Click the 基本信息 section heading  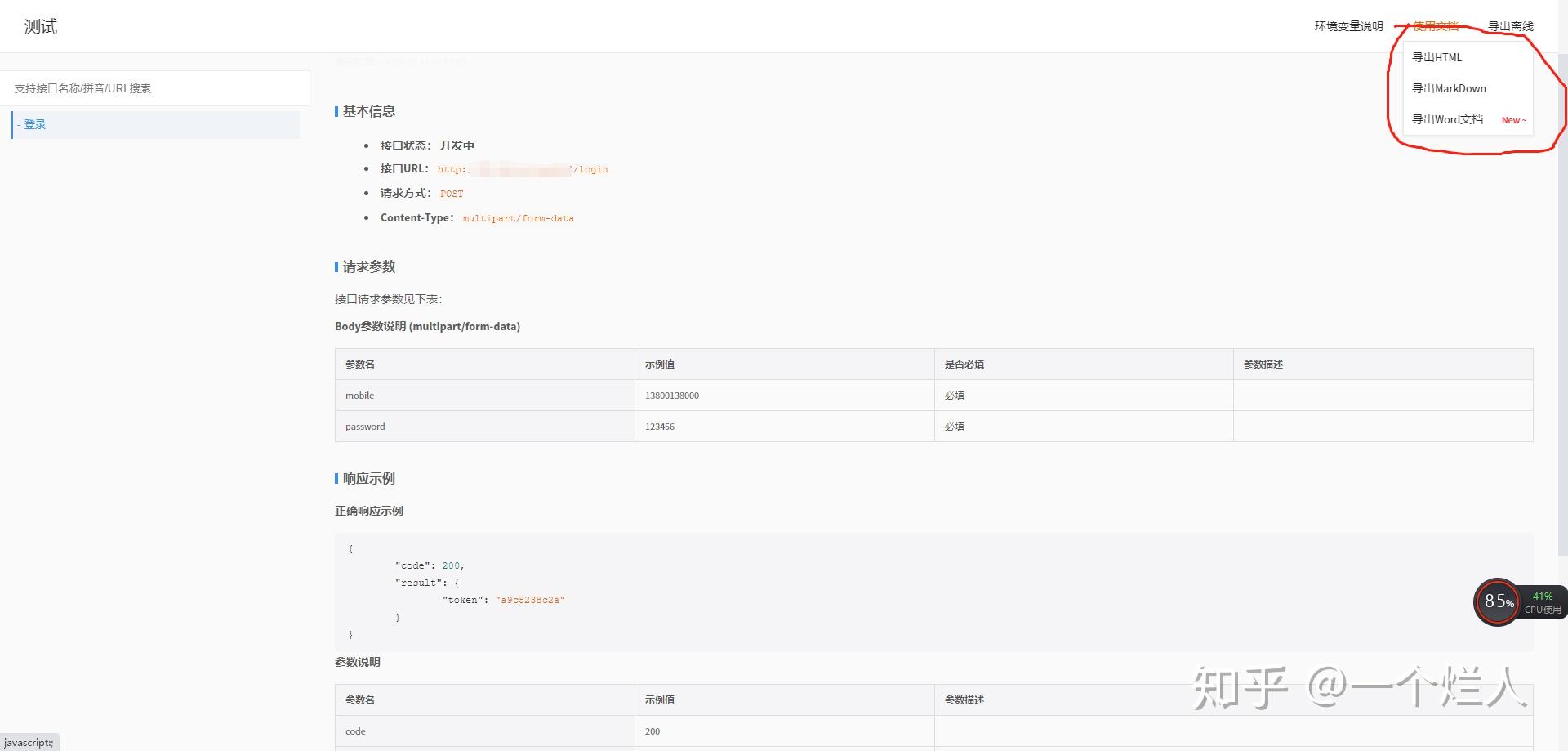pyautogui.click(x=368, y=111)
